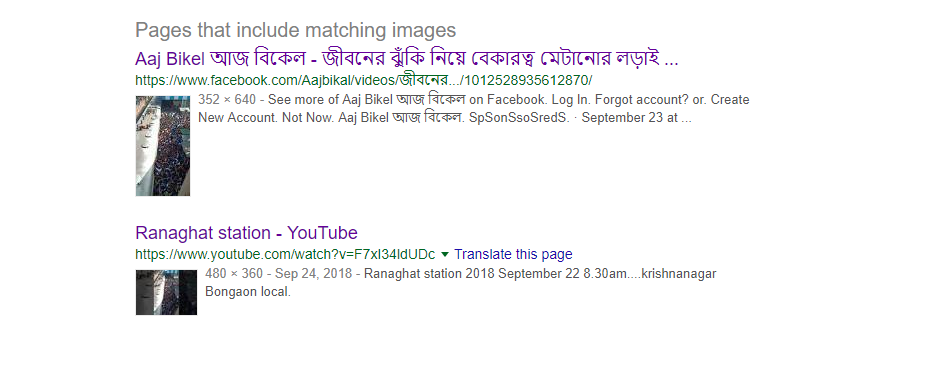Expand the green arrow beside the YouTube URL

tap(444, 254)
